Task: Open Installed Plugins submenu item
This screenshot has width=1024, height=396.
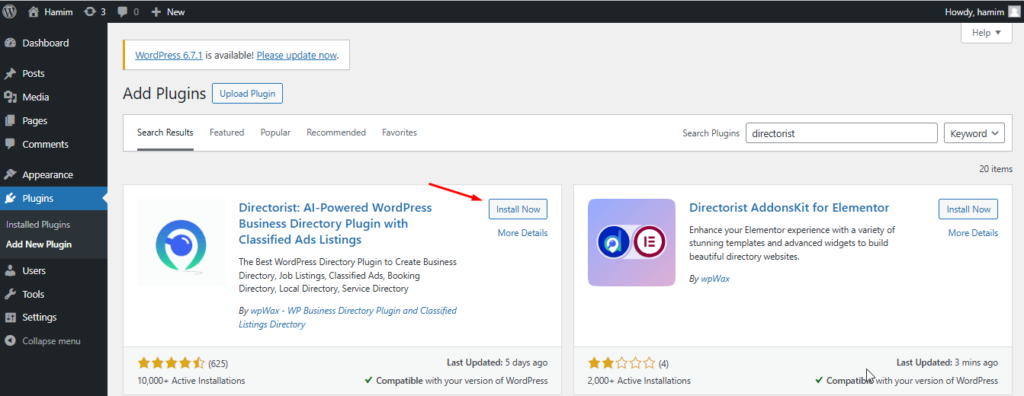Action: pyautogui.click(x=38, y=225)
